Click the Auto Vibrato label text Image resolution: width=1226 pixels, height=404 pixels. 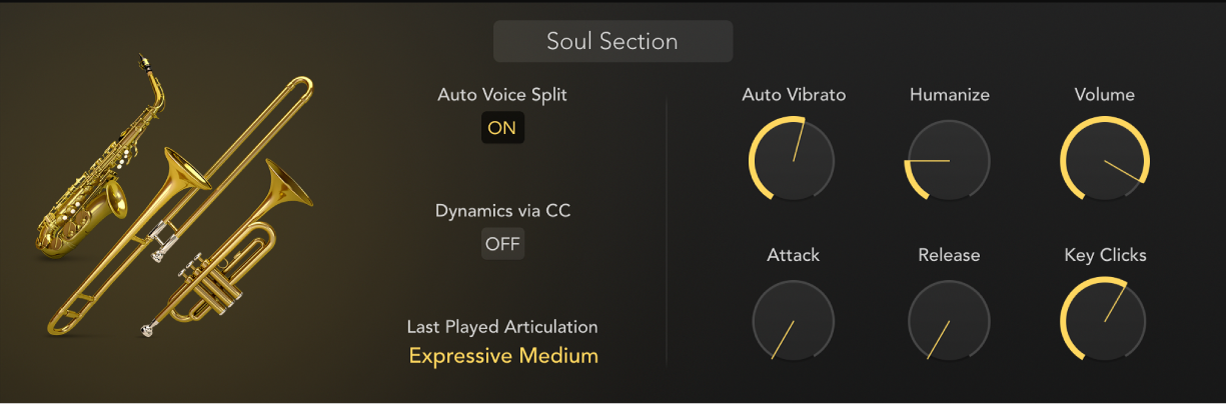point(794,95)
